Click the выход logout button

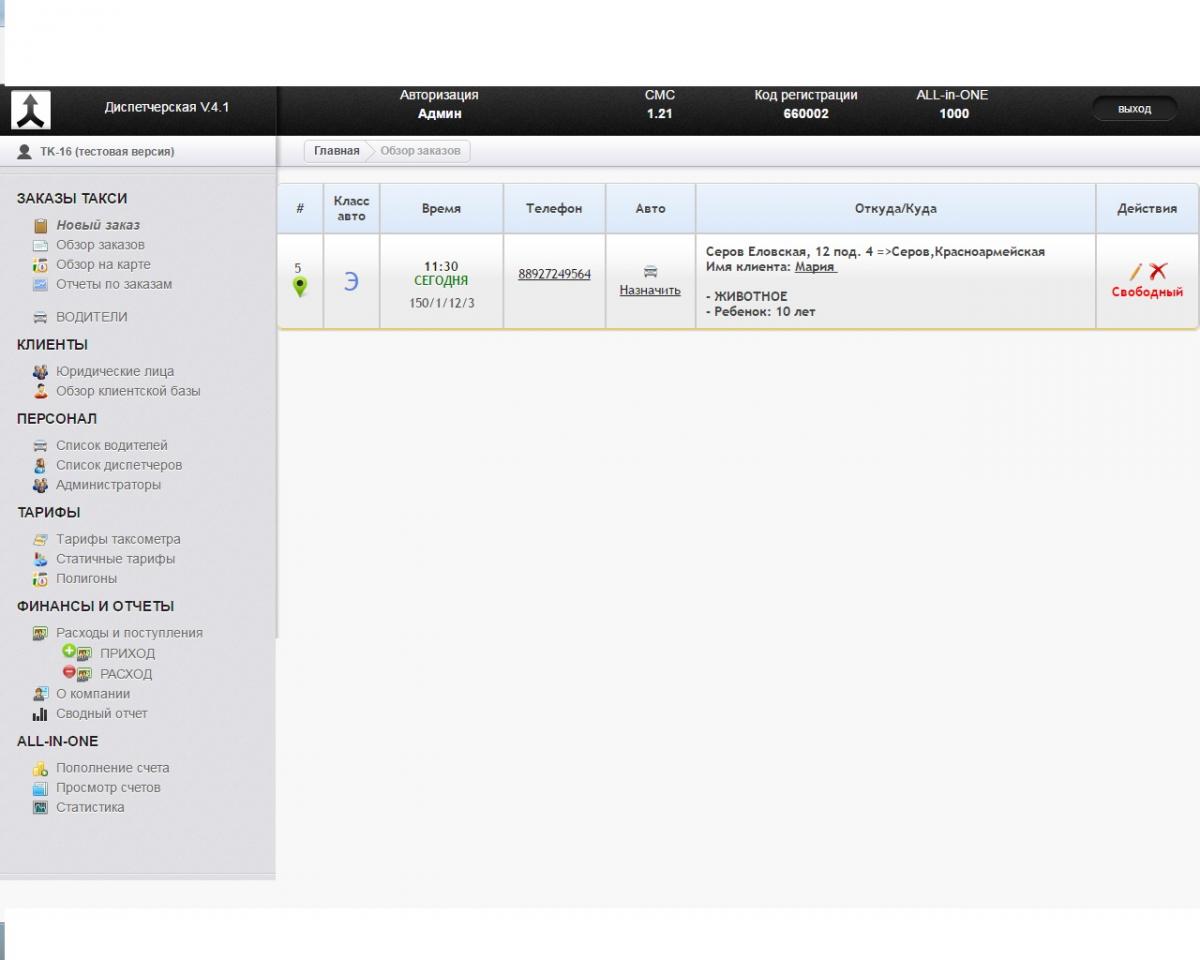point(1134,109)
